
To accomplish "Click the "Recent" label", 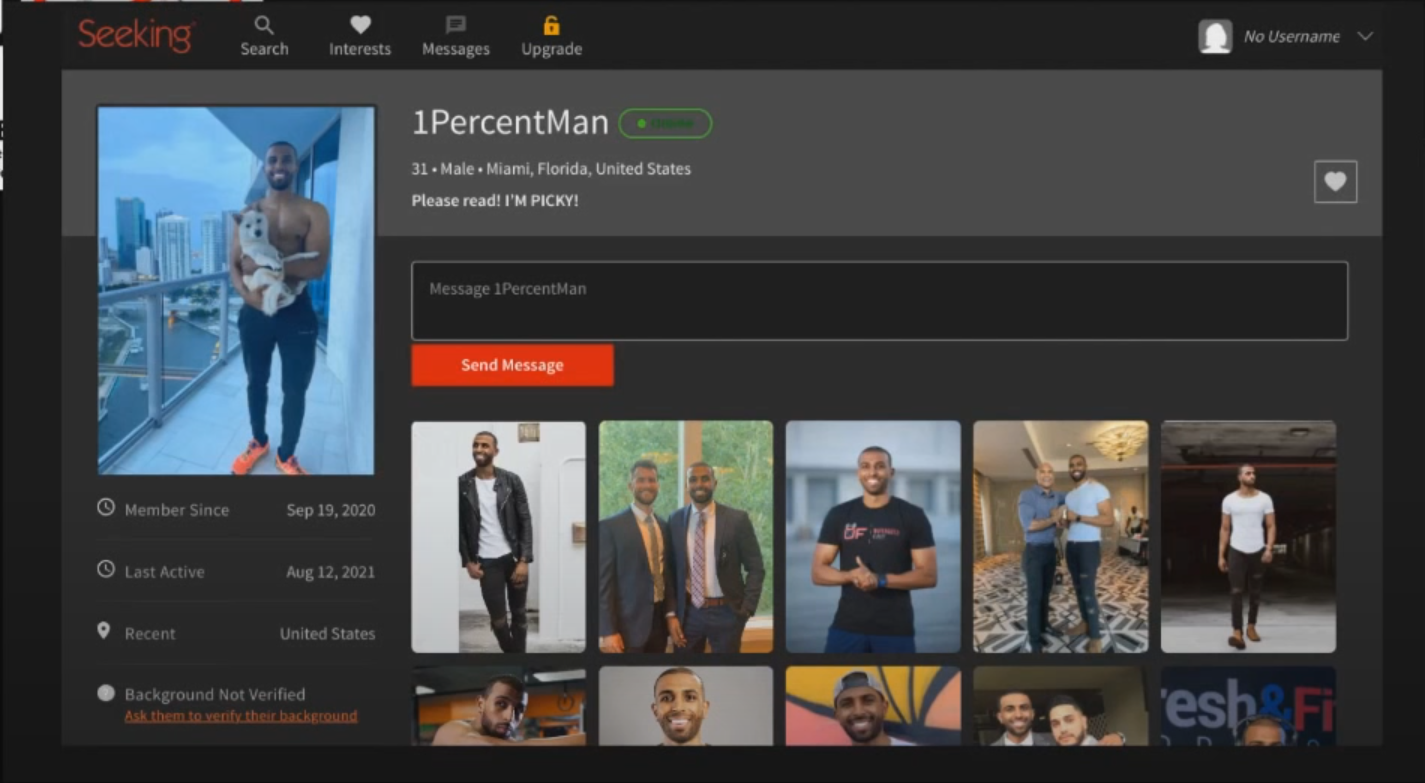I will (150, 633).
